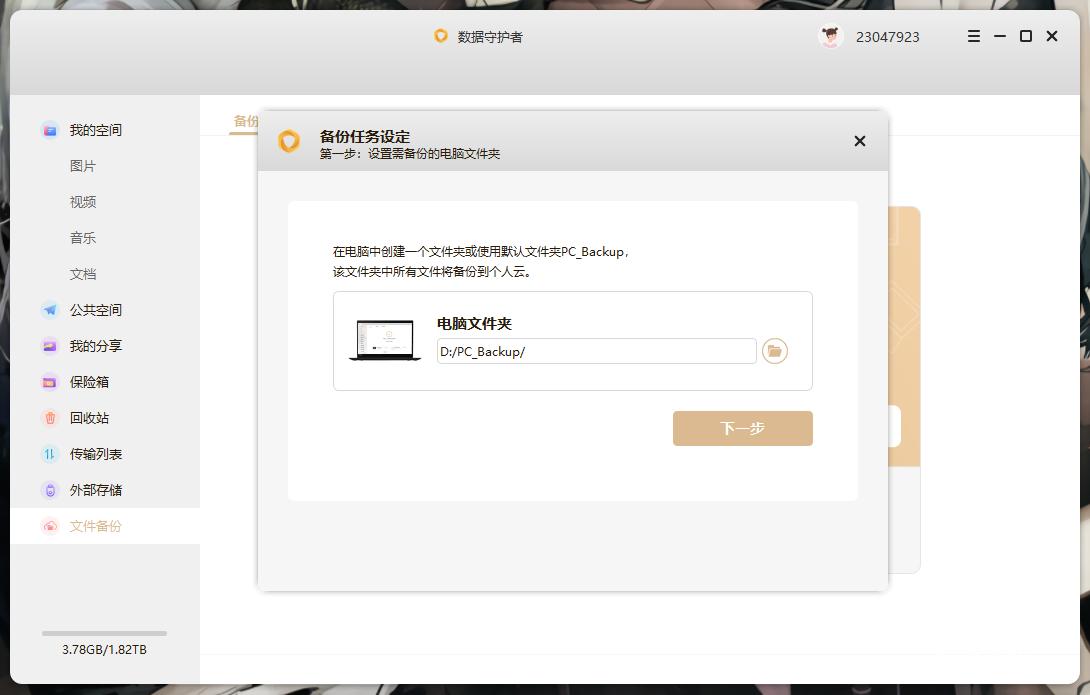Select the 公共空间 paper-plane icon

pos(49,310)
